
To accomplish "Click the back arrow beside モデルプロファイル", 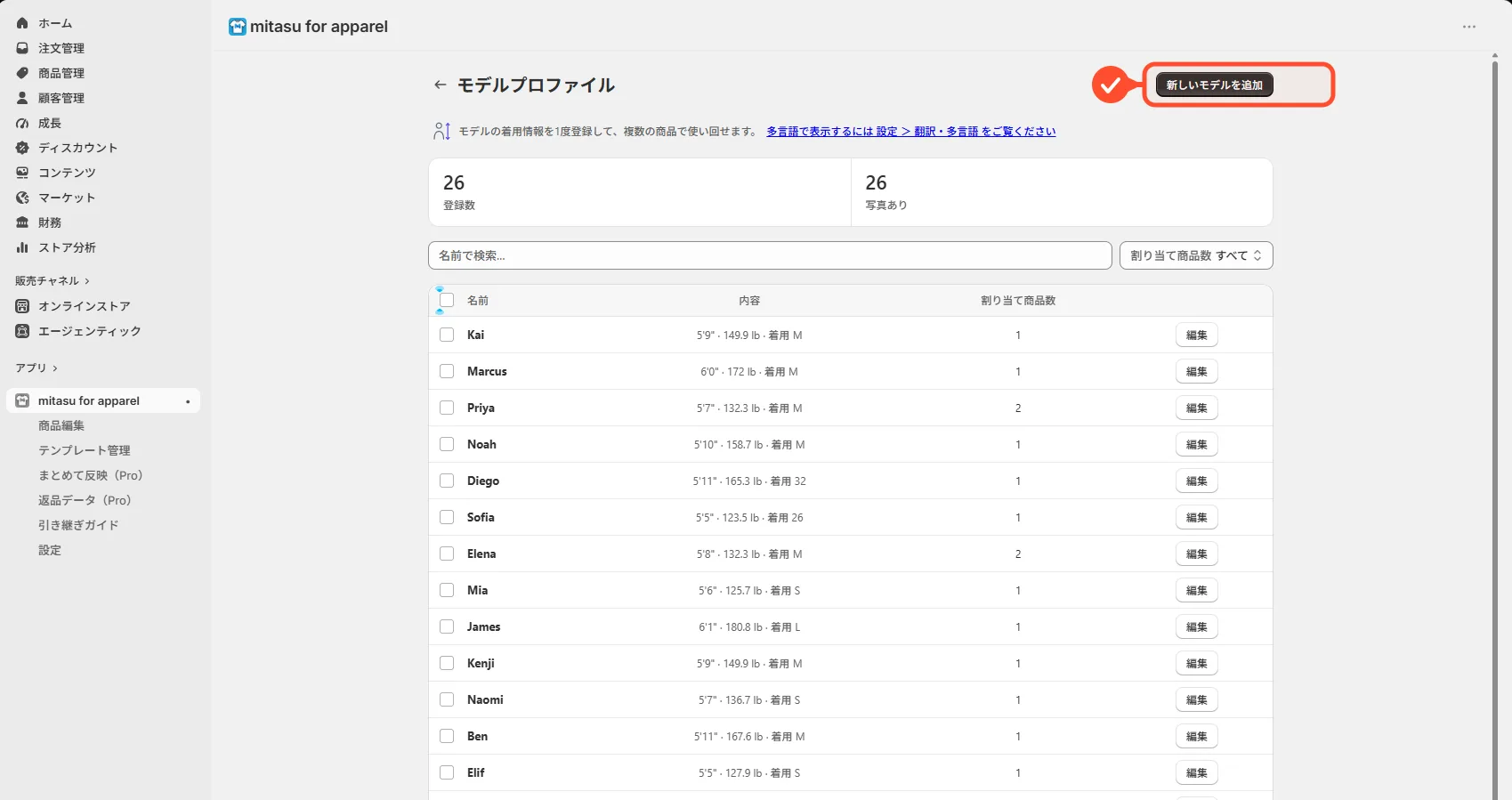I will tap(440, 85).
